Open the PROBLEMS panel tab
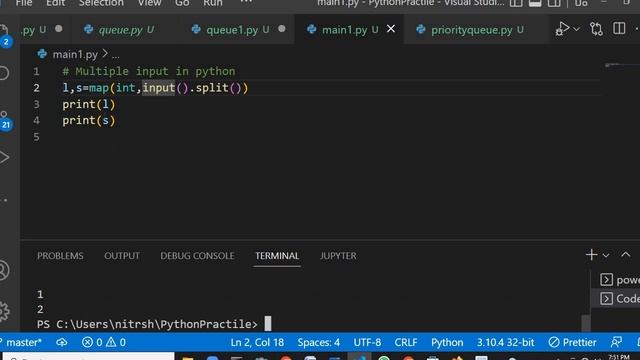 60,256
